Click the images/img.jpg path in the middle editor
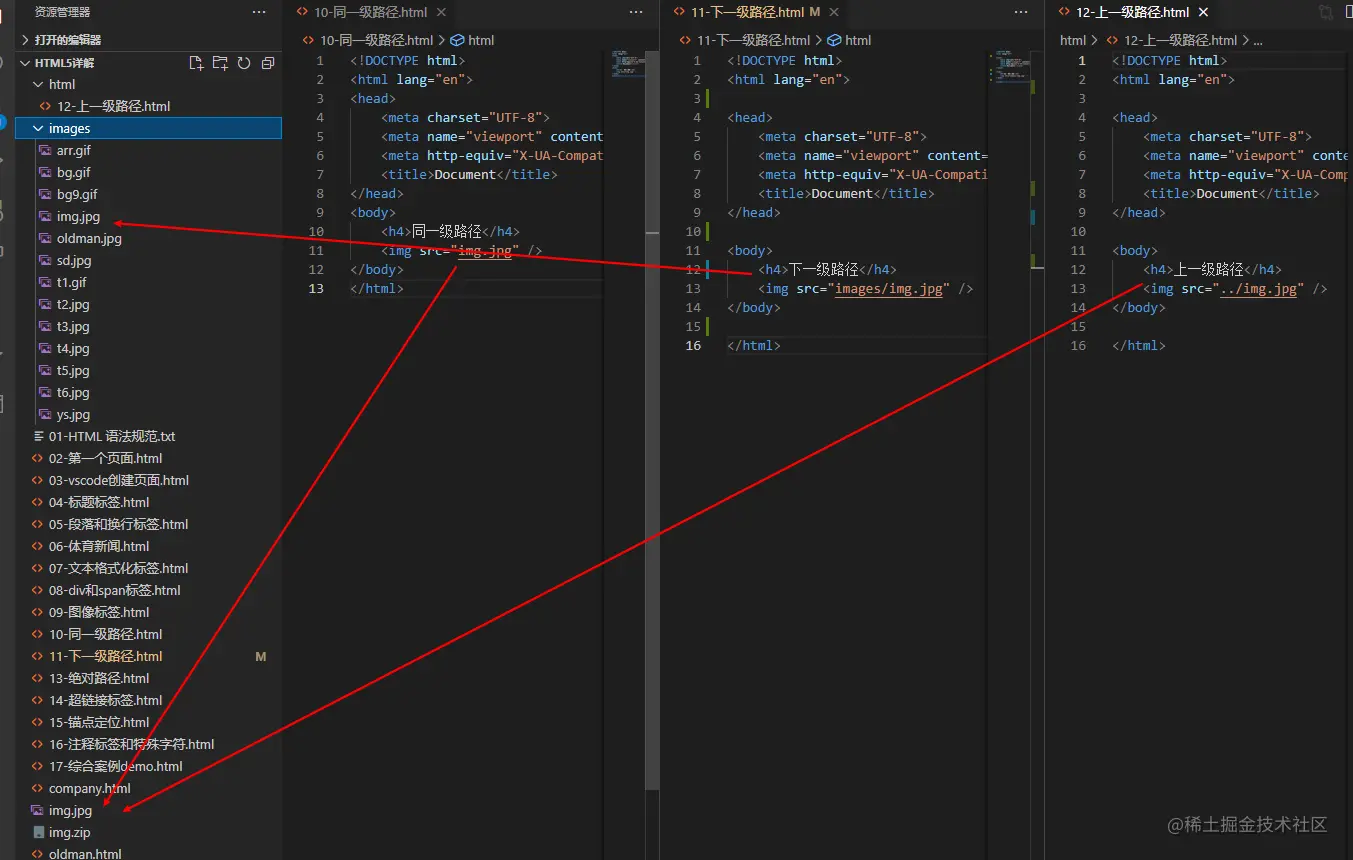This screenshot has width=1353, height=860. point(889,289)
